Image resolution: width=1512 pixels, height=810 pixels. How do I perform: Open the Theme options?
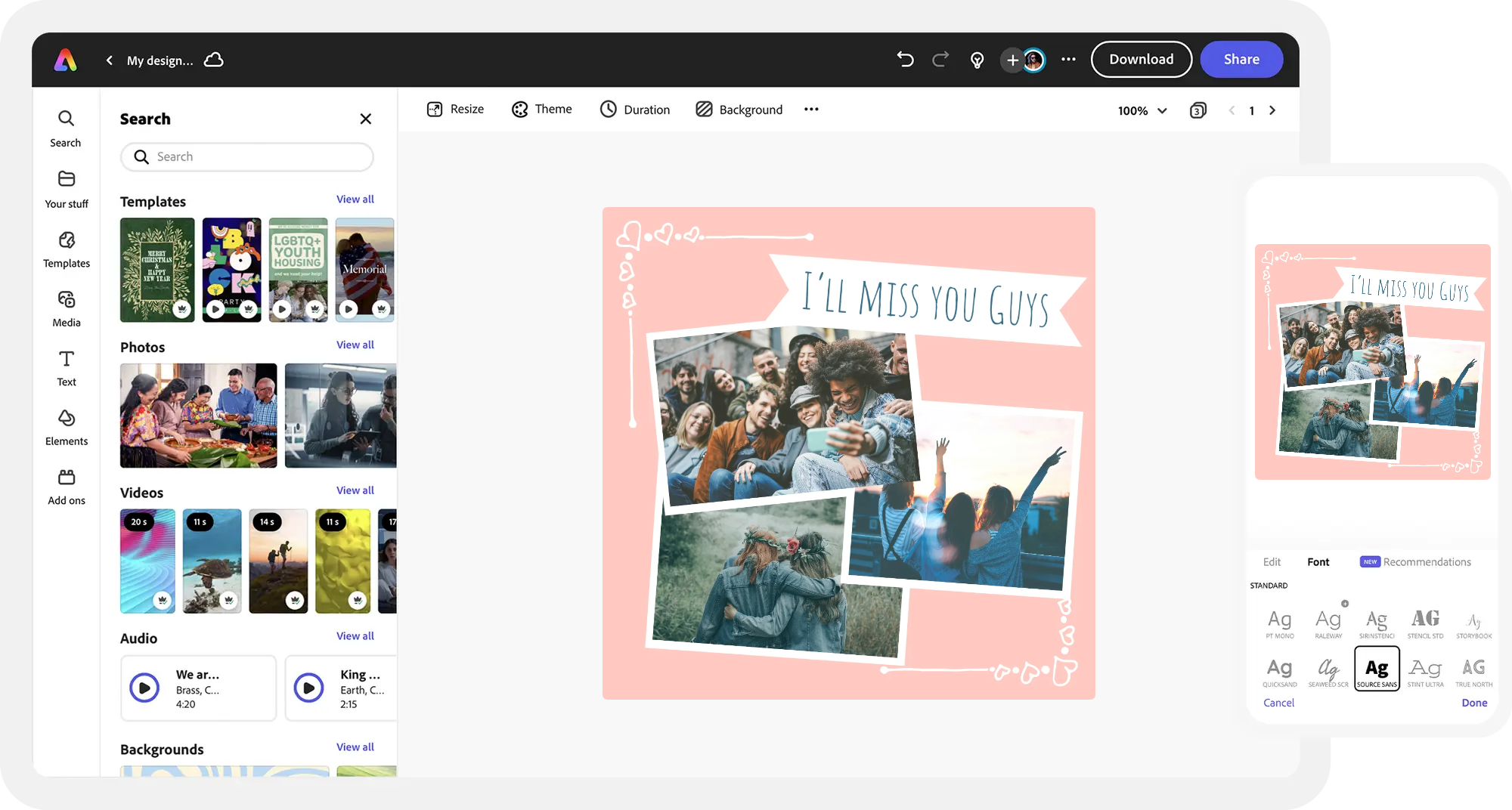click(x=542, y=110)
